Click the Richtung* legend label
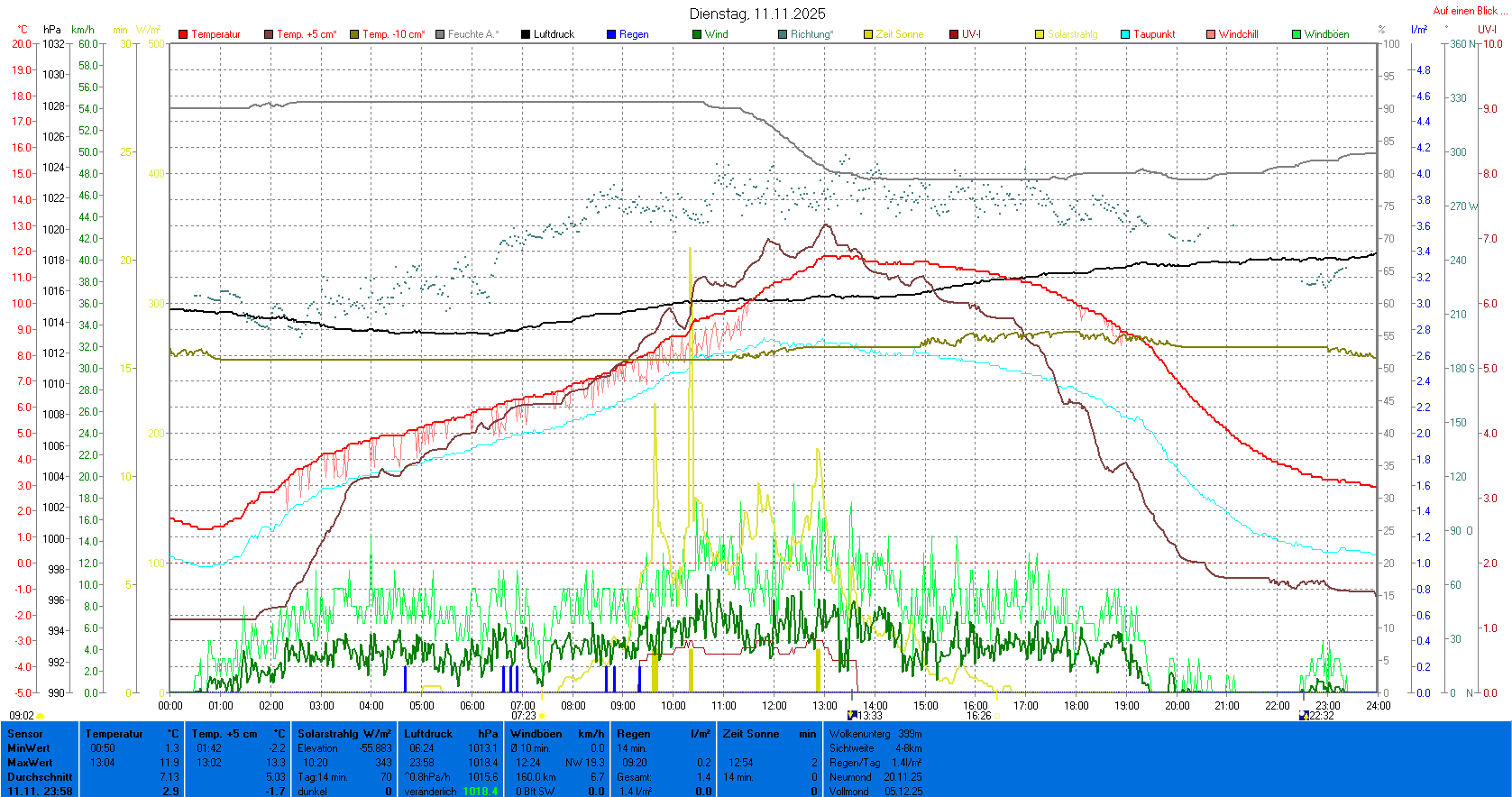1512x797 pixels. 811,34
